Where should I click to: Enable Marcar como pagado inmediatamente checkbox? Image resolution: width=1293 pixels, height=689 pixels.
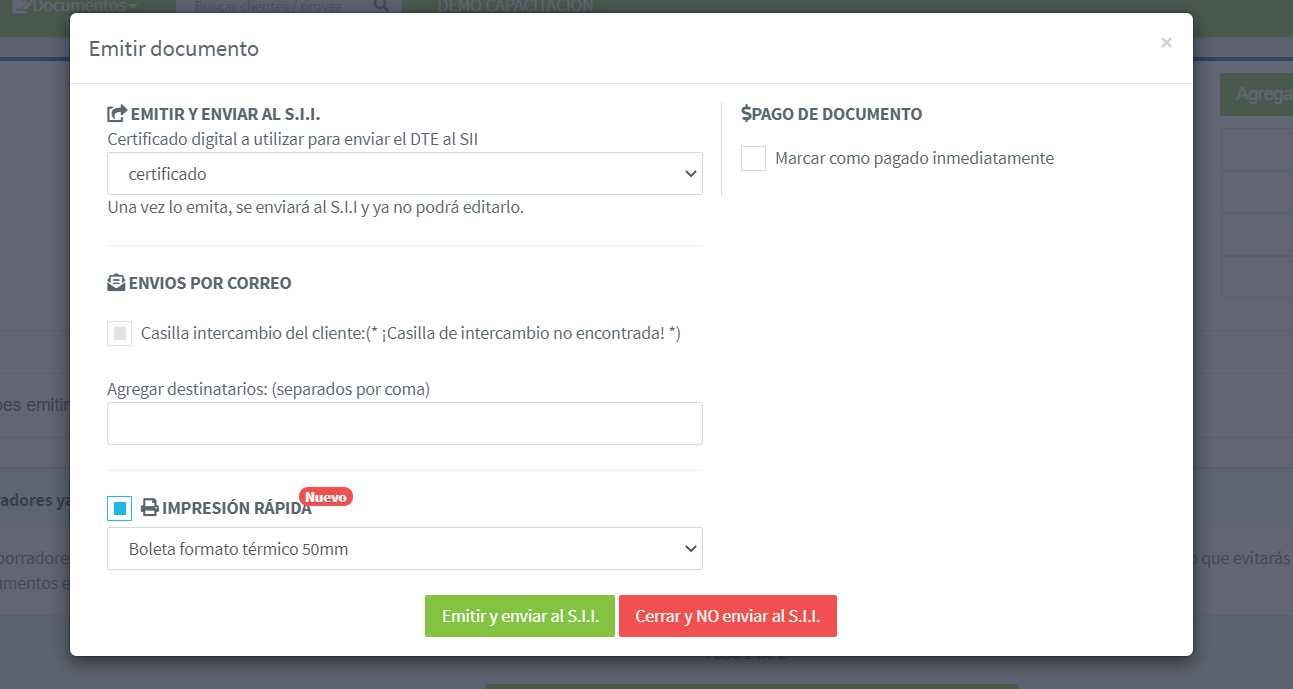754,159
